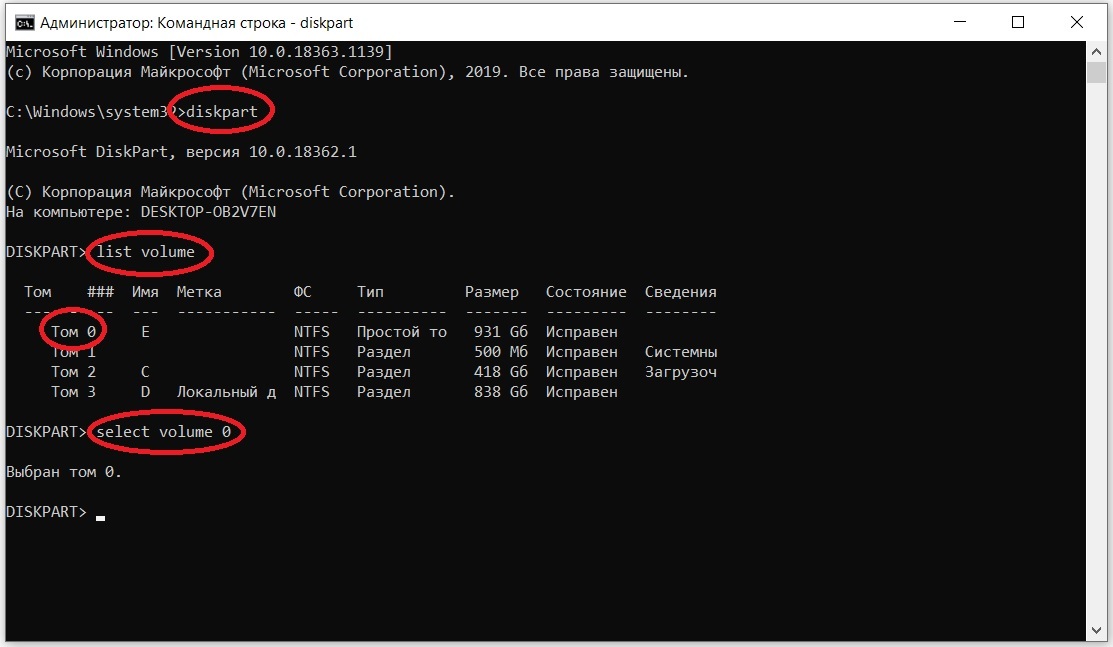The image size is (1113, 647).
Task: Click the drive letter 'E' in Том 0 row
Action: tap(146, 332)
